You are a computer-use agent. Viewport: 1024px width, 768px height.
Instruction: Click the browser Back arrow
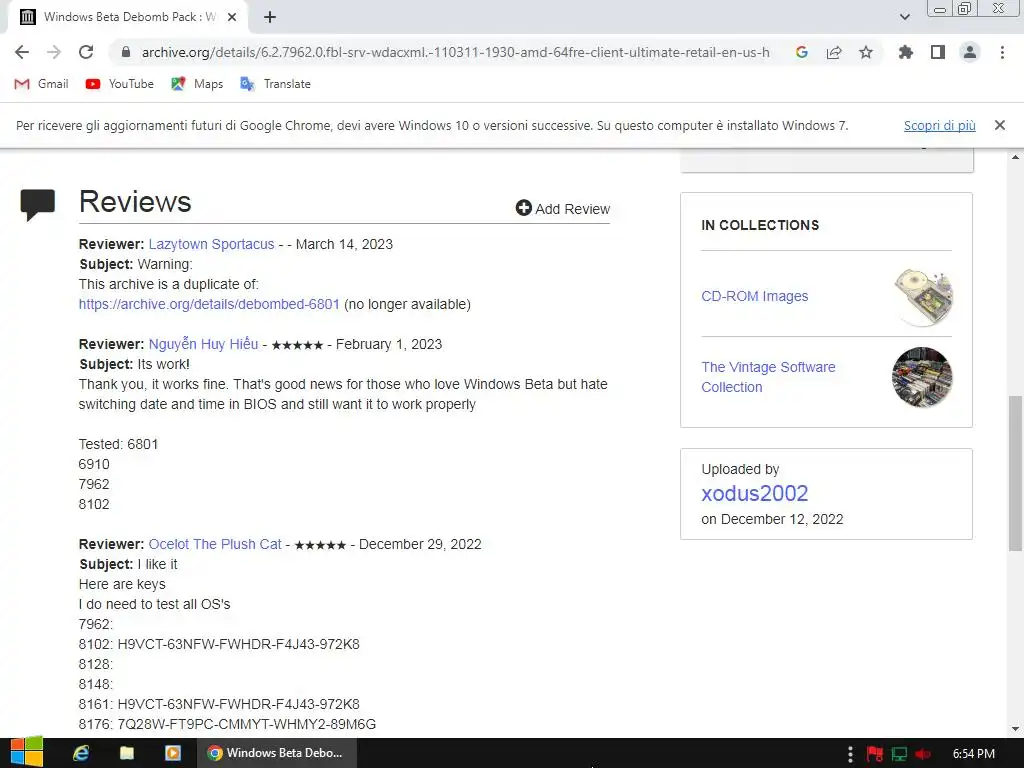(x=22, y=52)
